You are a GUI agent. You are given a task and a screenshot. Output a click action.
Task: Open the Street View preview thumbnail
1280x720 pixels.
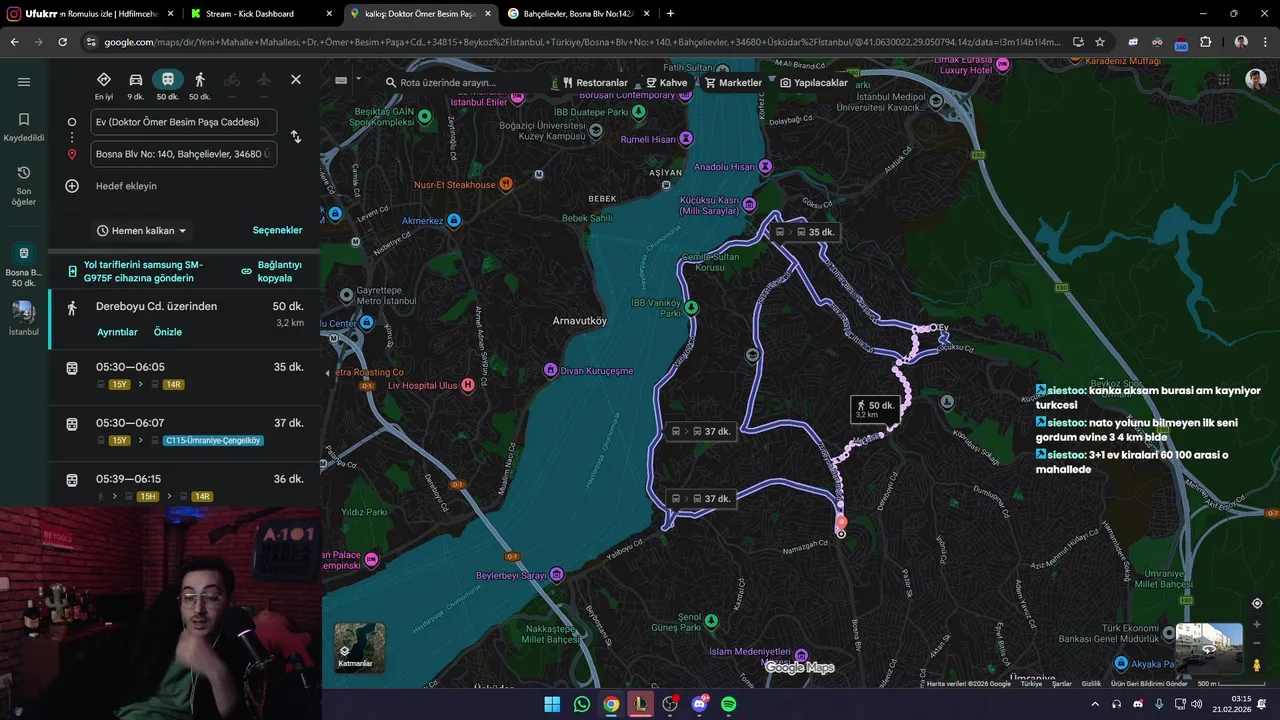point(1209,648)
